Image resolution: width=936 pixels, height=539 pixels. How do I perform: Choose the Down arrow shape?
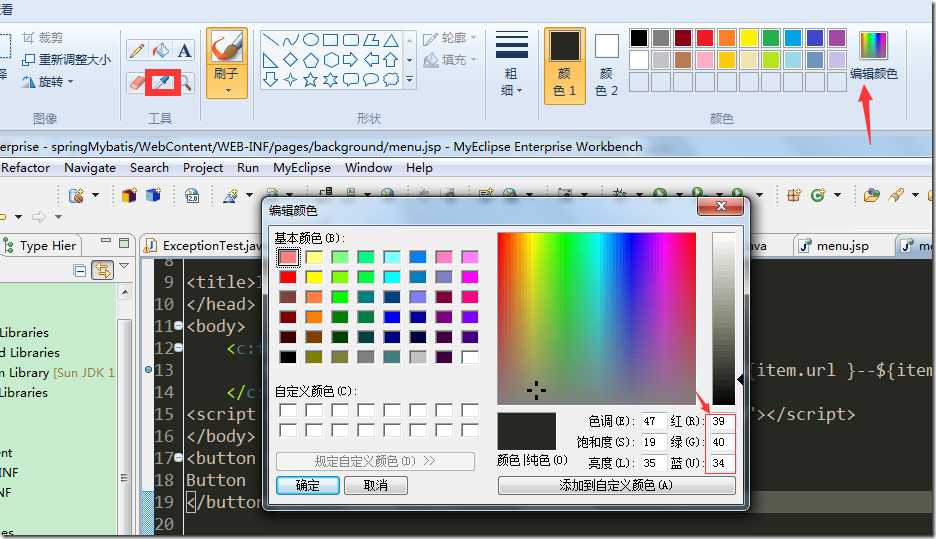pos(270,80)
